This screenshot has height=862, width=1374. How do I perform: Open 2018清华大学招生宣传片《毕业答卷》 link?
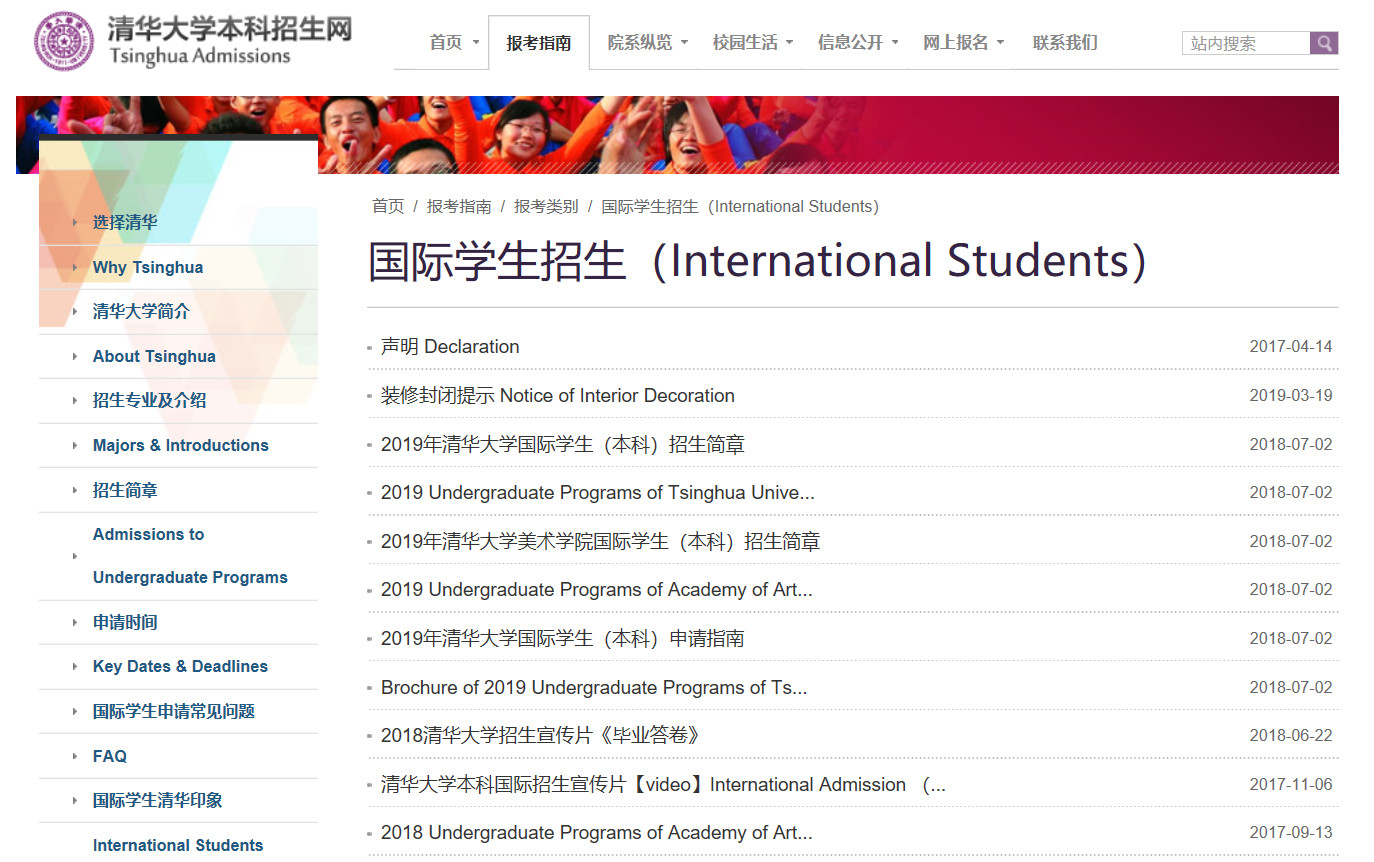pyautogui.click(x=540, y=736)
